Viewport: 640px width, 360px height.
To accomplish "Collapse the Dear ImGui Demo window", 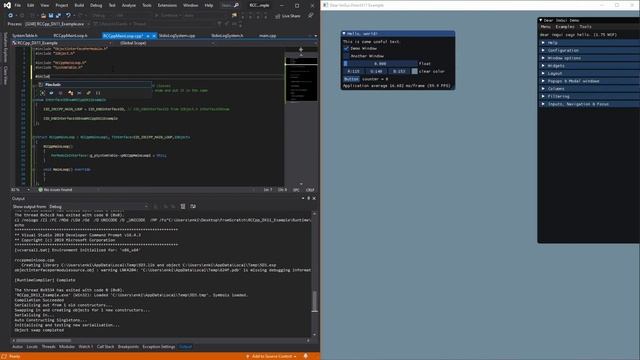I will tap(541, 20).
